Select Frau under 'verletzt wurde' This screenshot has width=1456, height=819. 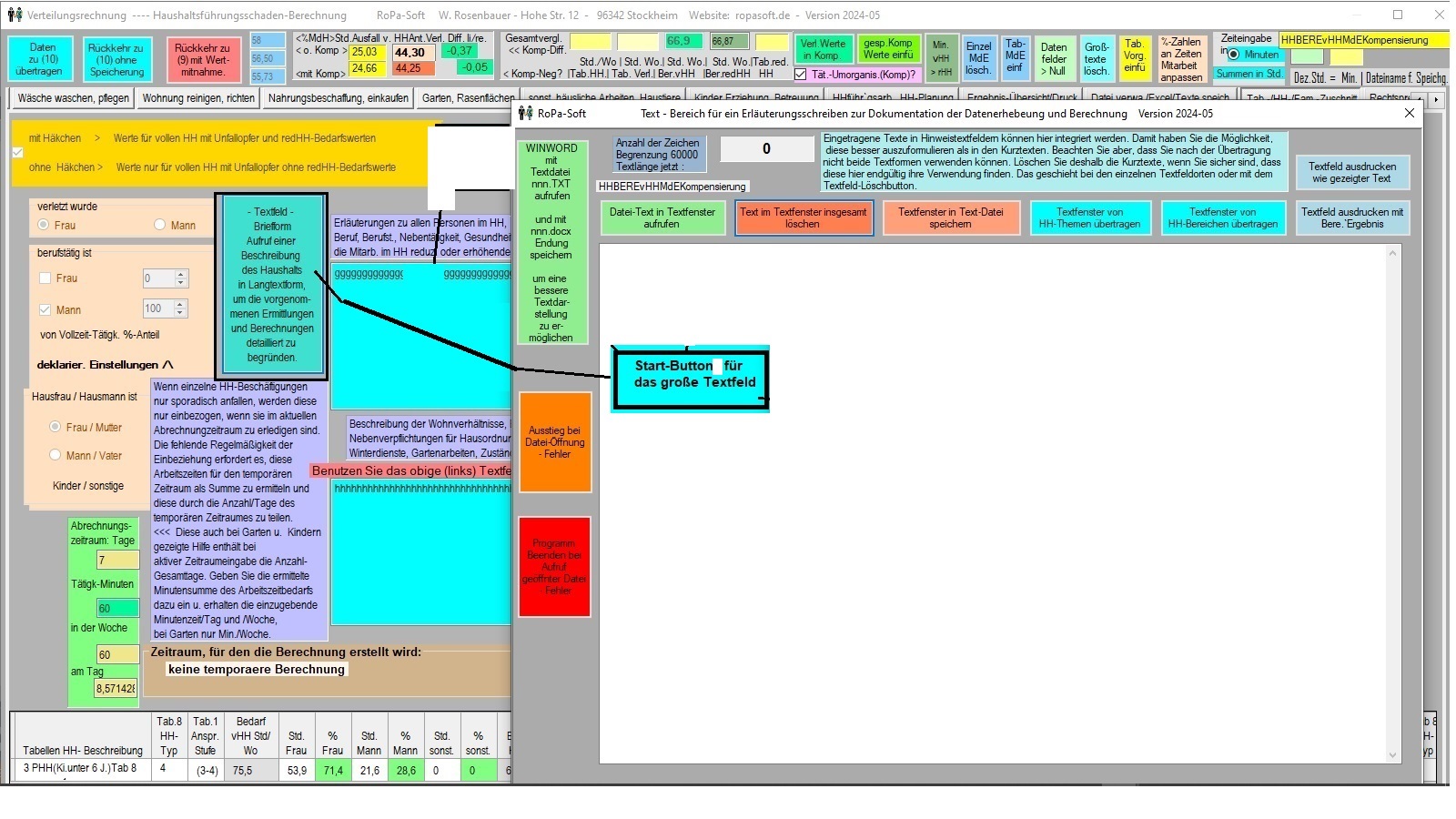click(x=43, y=225)
